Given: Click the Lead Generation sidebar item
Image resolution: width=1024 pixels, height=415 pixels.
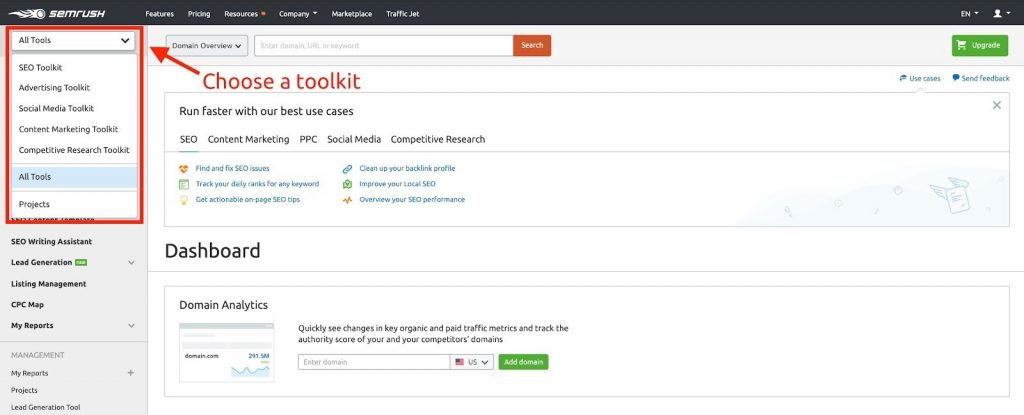Looking at the screenshot, I should pos(42,263).
